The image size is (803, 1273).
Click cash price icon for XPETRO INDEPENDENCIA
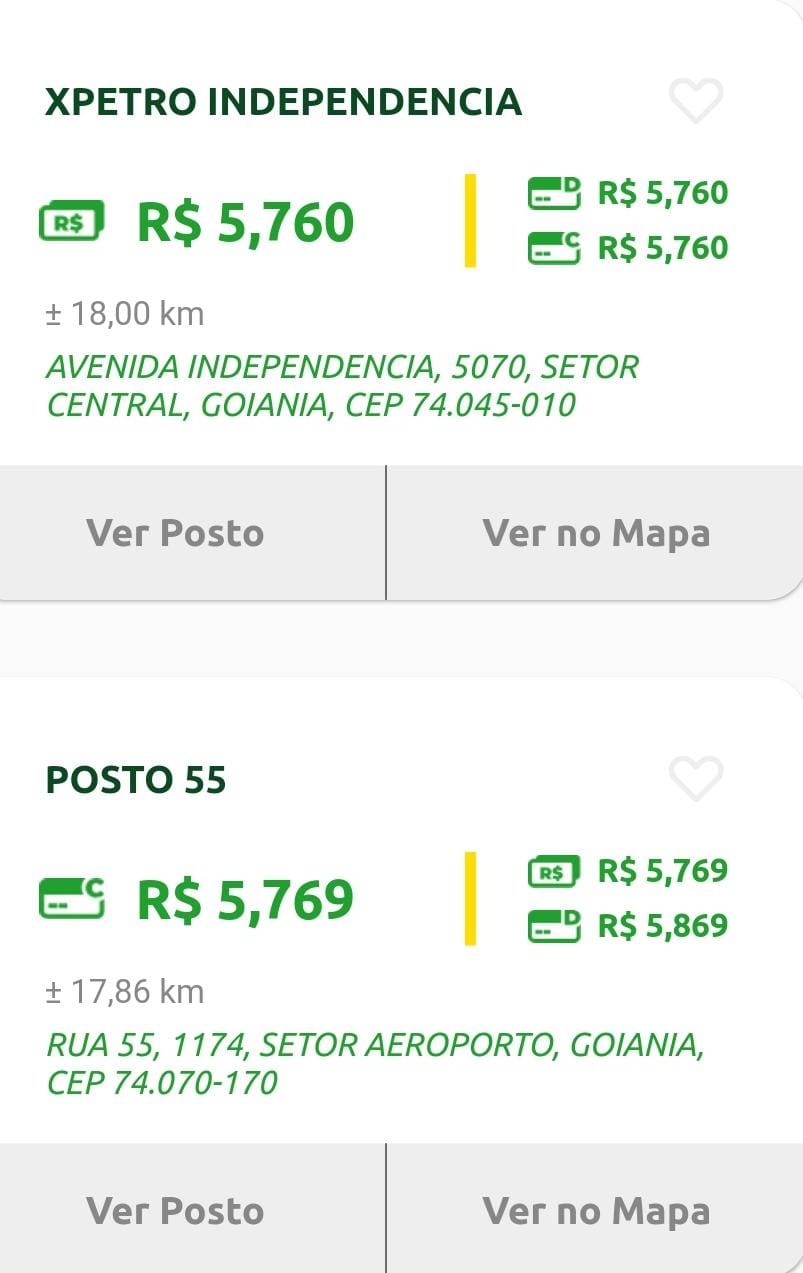71,221
